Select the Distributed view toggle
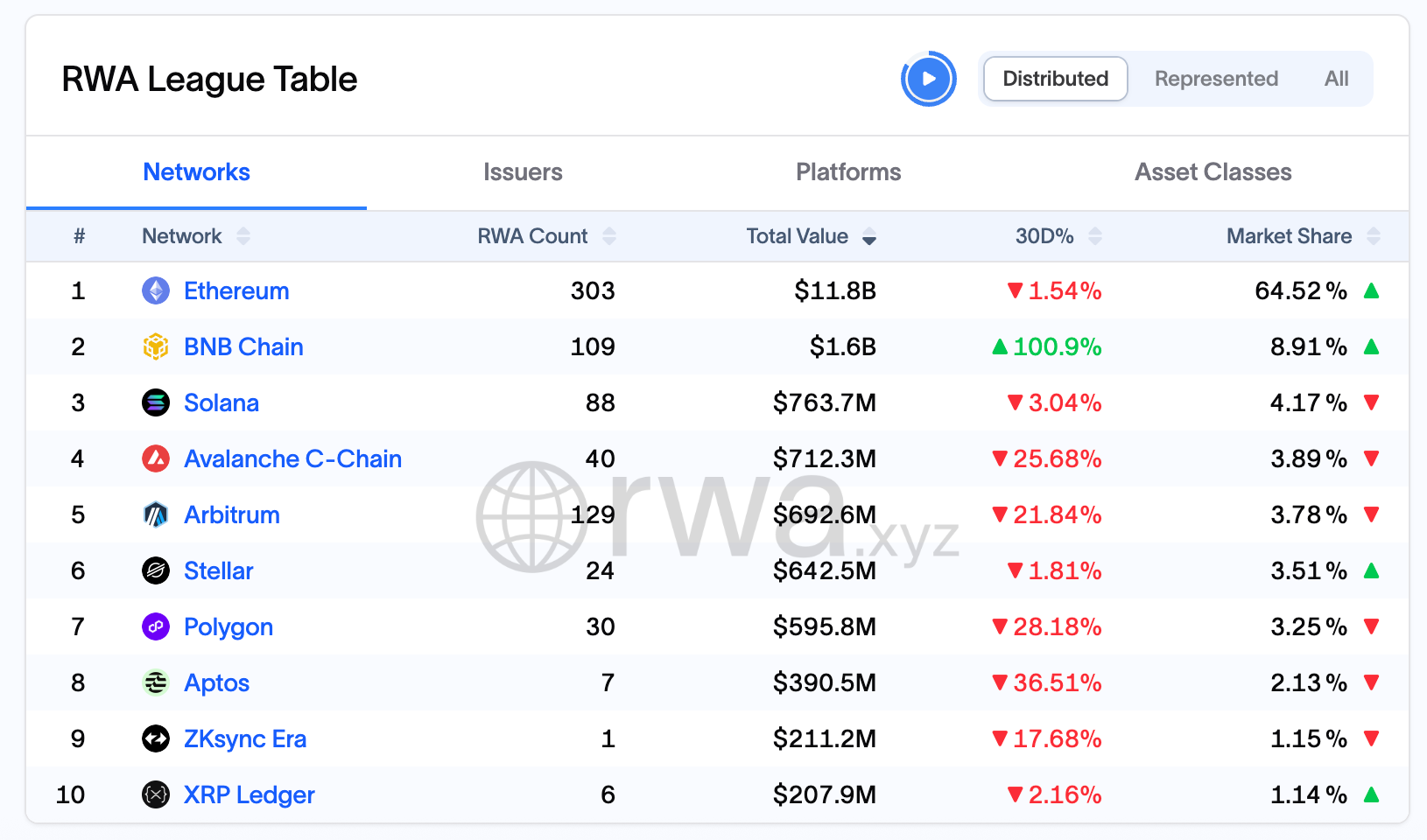This screenshot has width=1427, height=840. 1056,79
